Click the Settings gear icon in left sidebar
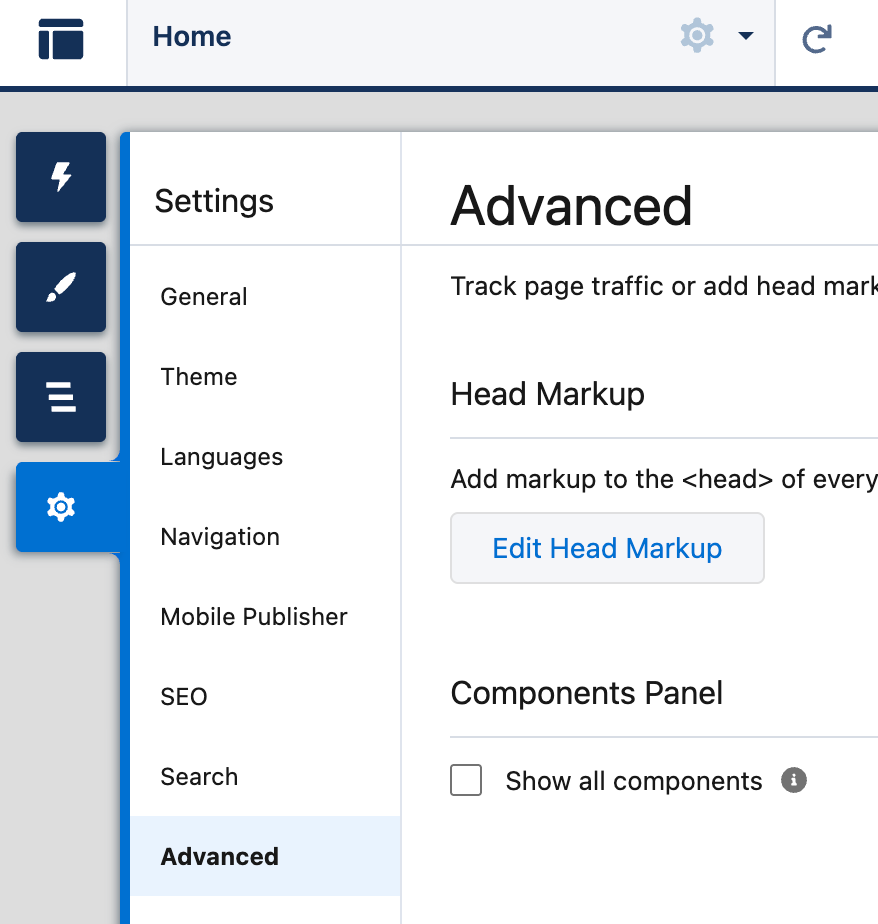This screenshot has height=924, width=878. 60,507
